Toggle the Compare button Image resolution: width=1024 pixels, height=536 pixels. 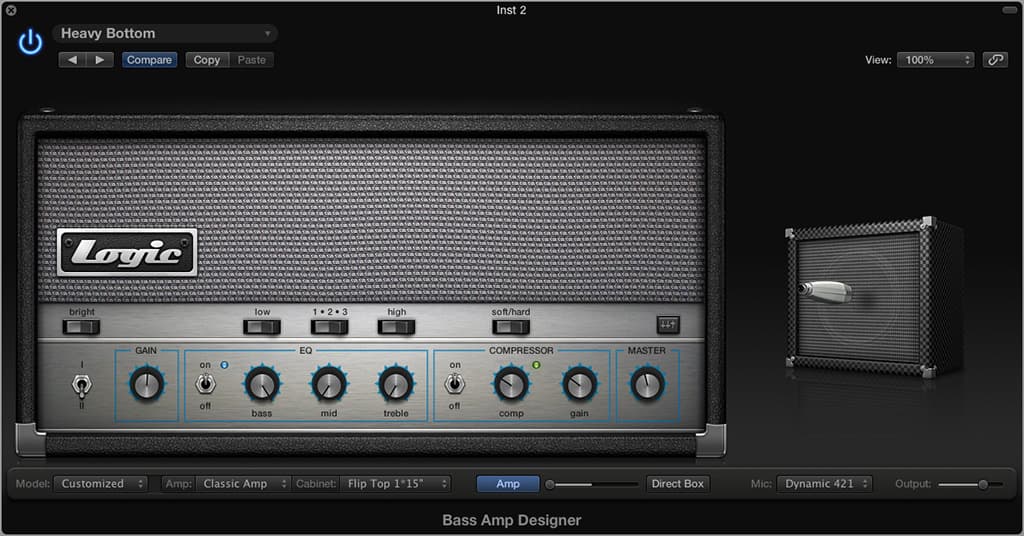(149, 60)
